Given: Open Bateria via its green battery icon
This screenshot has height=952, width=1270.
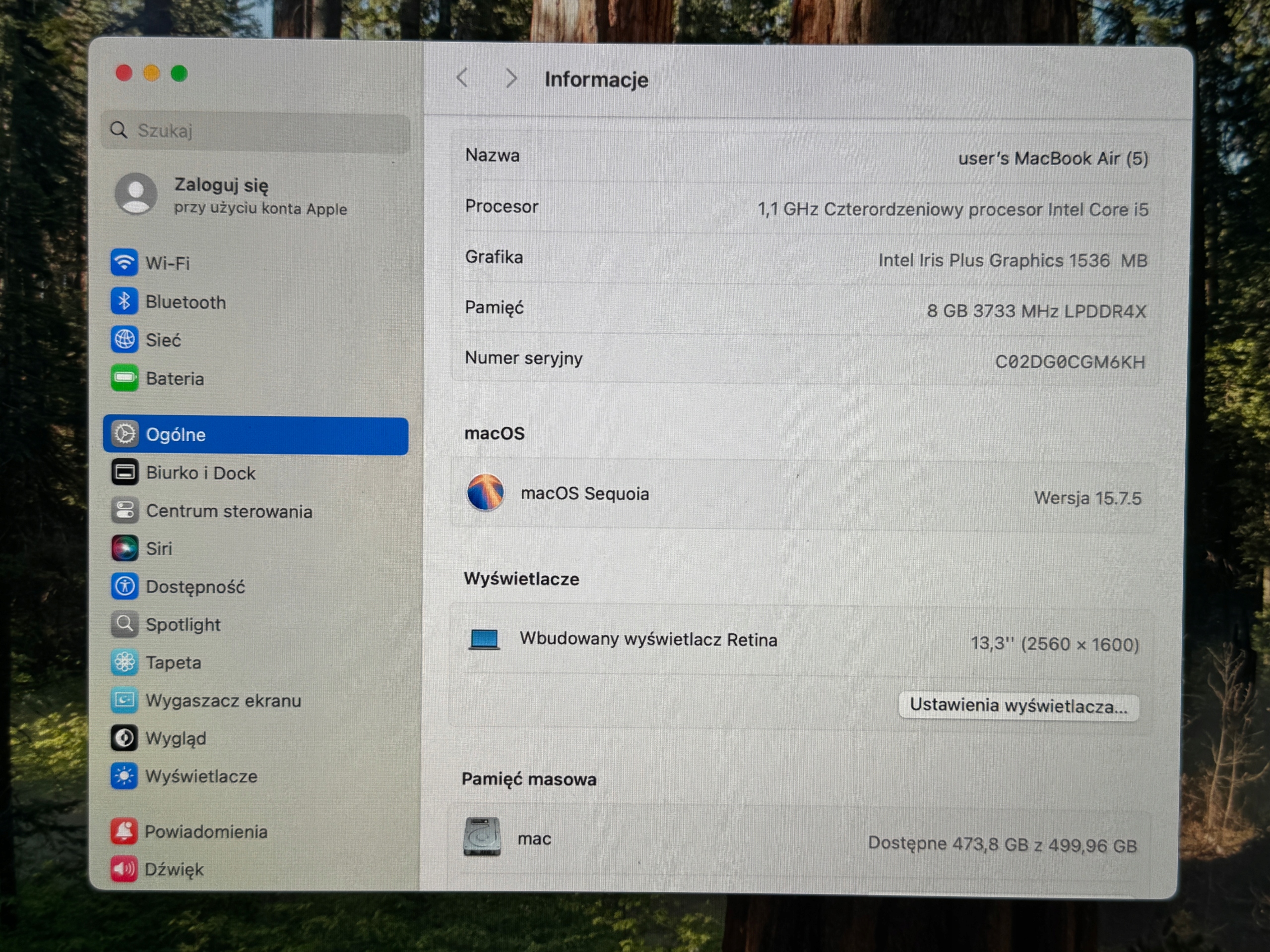Looking at the screenshot, I should pos(124,378).
